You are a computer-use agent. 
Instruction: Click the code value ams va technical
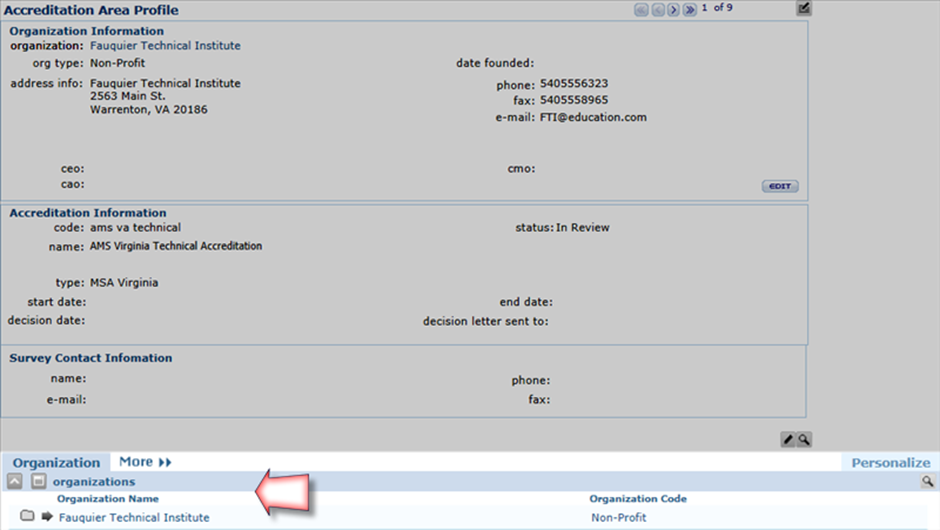coord(135,228)
